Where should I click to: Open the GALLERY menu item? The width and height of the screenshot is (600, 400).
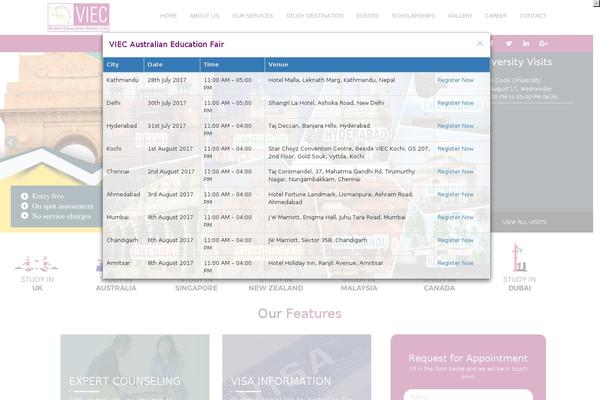[460, 16]
